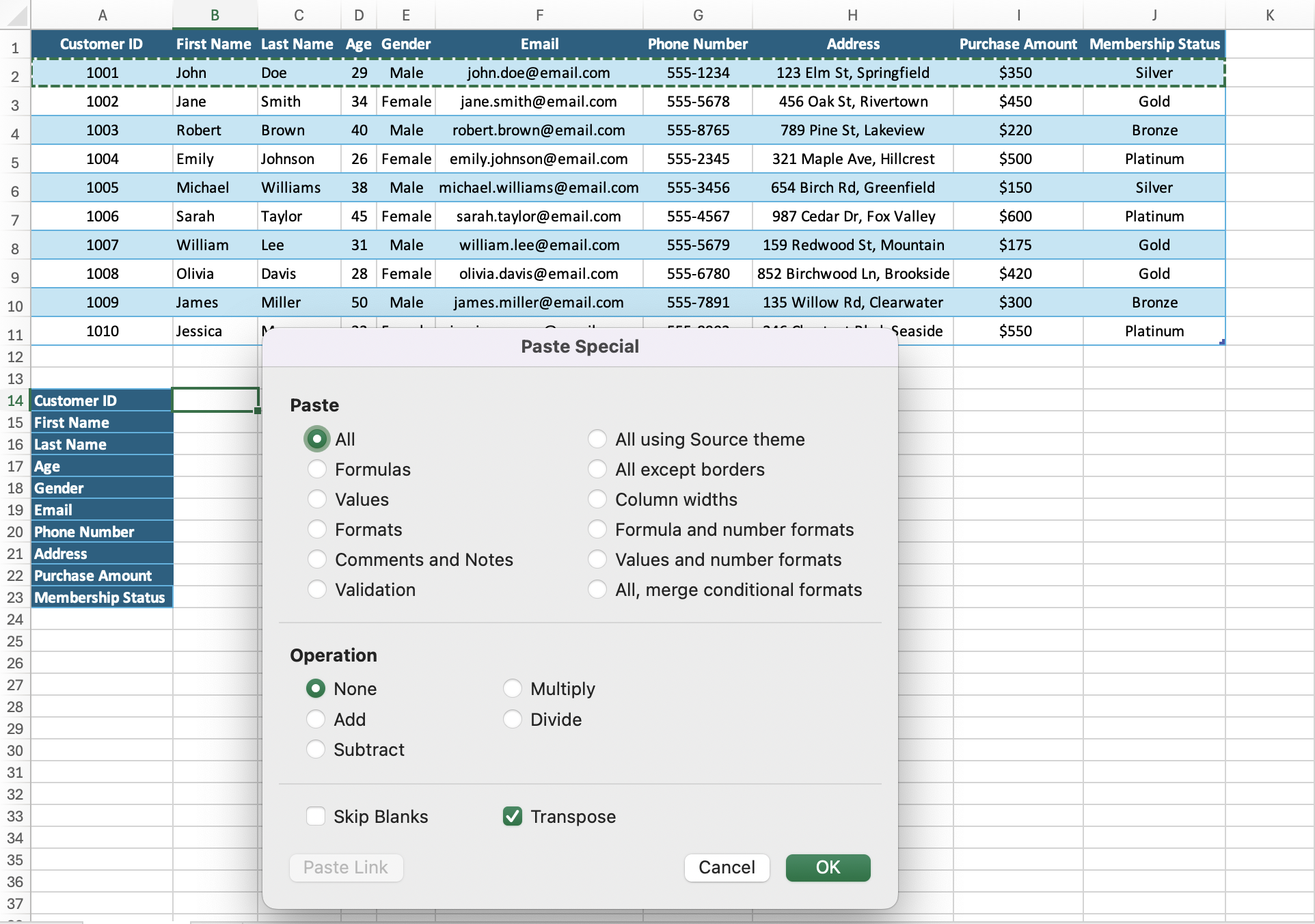The image size is (1315, 924).
Task: Select row 24 header
Action: (15, 619)
